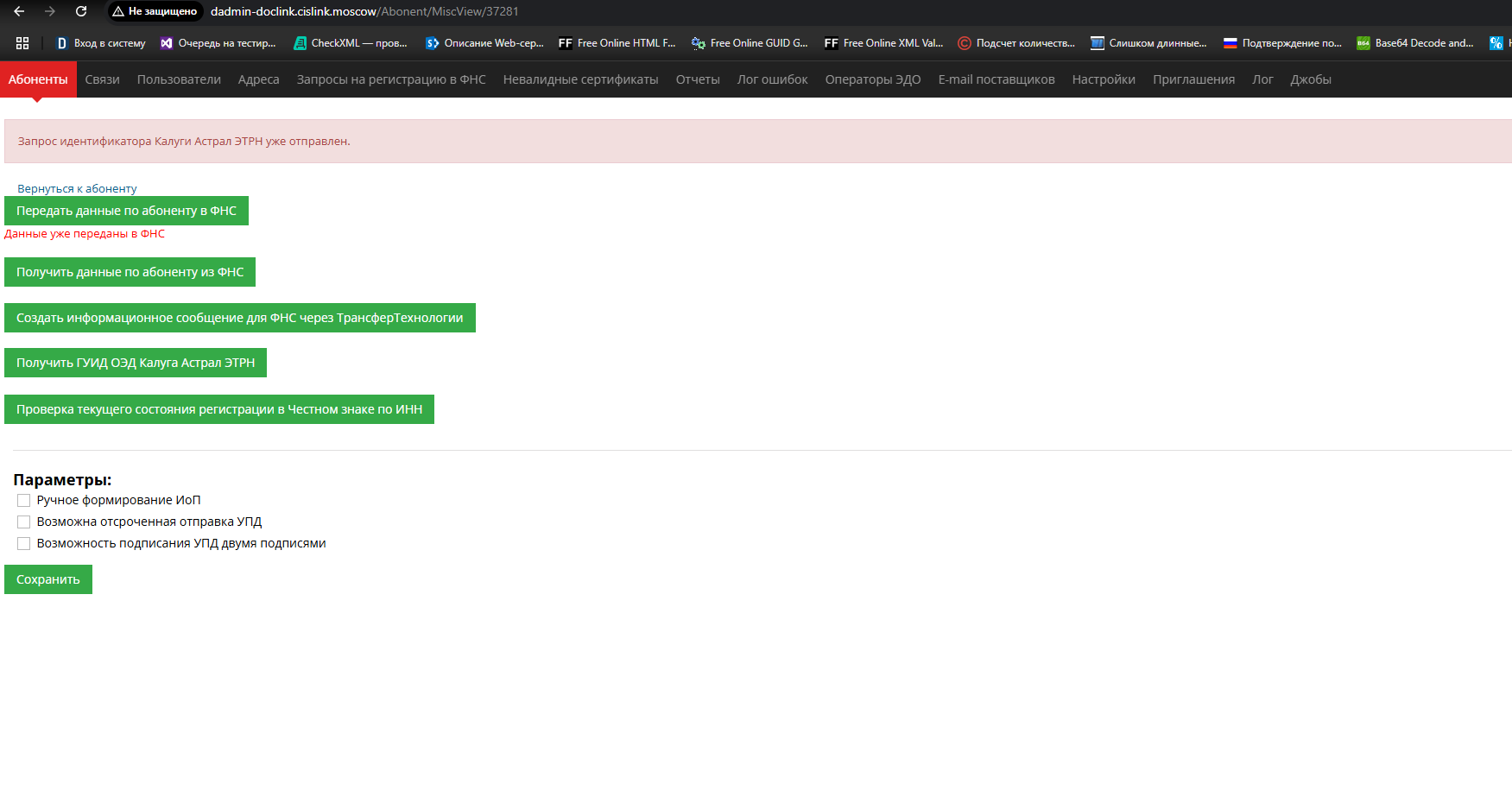The width and height of the screenshot is (1512, 797).
Task: Click 'Создать информационное сообщение для ФНС' button
Action: pos(240,318)
